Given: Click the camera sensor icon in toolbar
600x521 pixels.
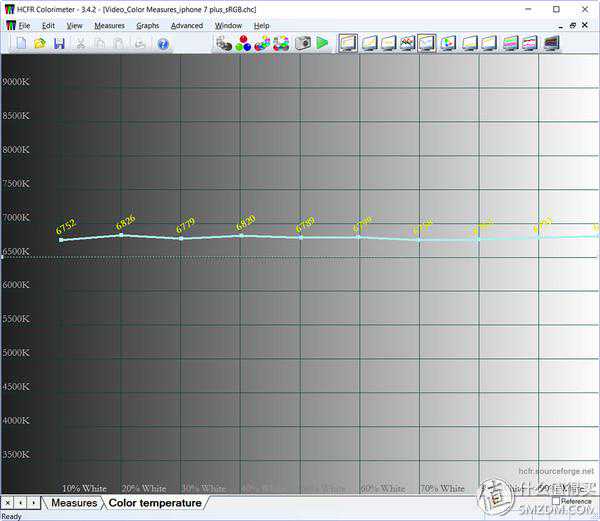Looking at the screenshot, I should (302, 43).
